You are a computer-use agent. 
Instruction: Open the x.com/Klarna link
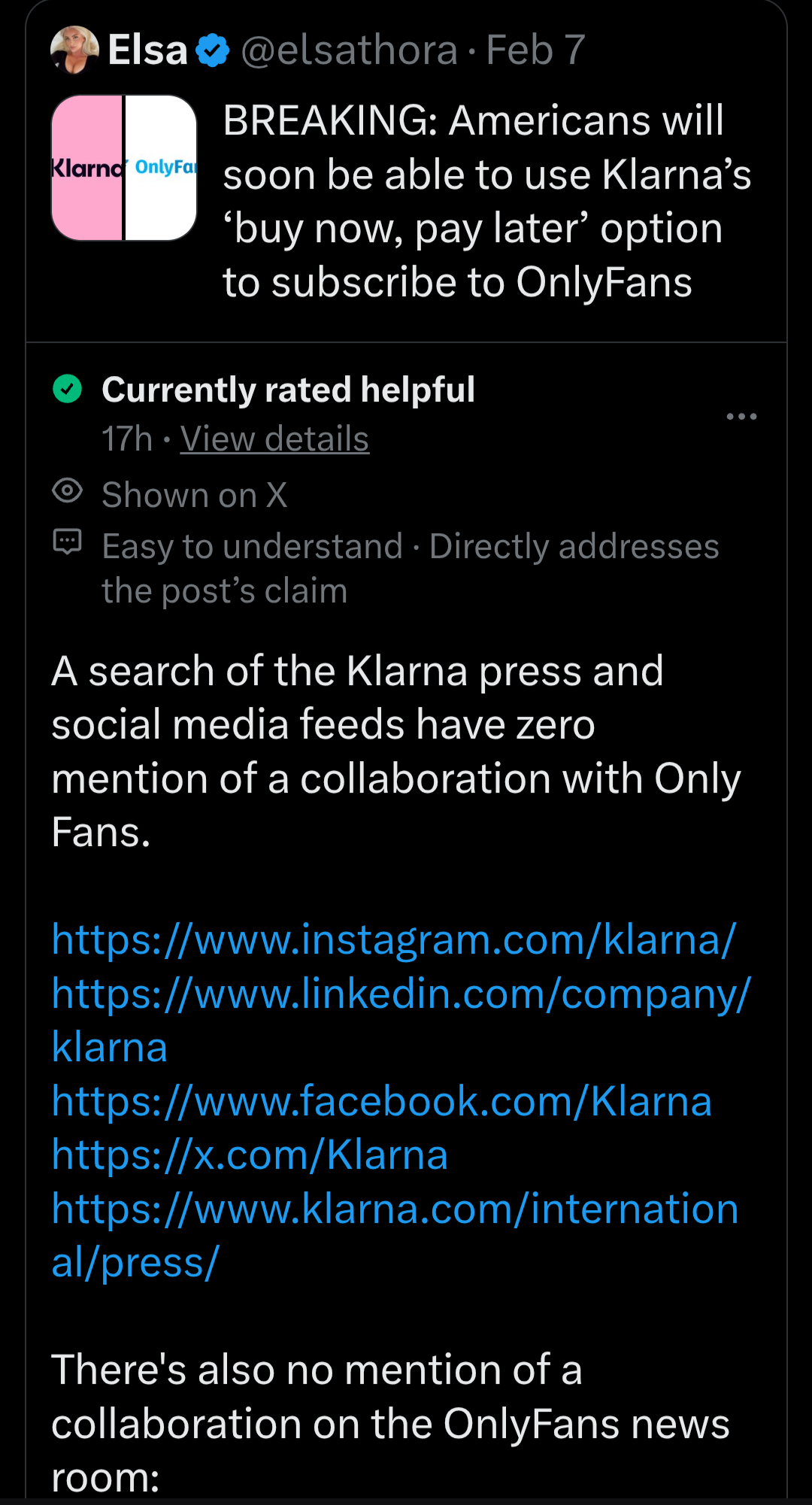point(250,1155)
